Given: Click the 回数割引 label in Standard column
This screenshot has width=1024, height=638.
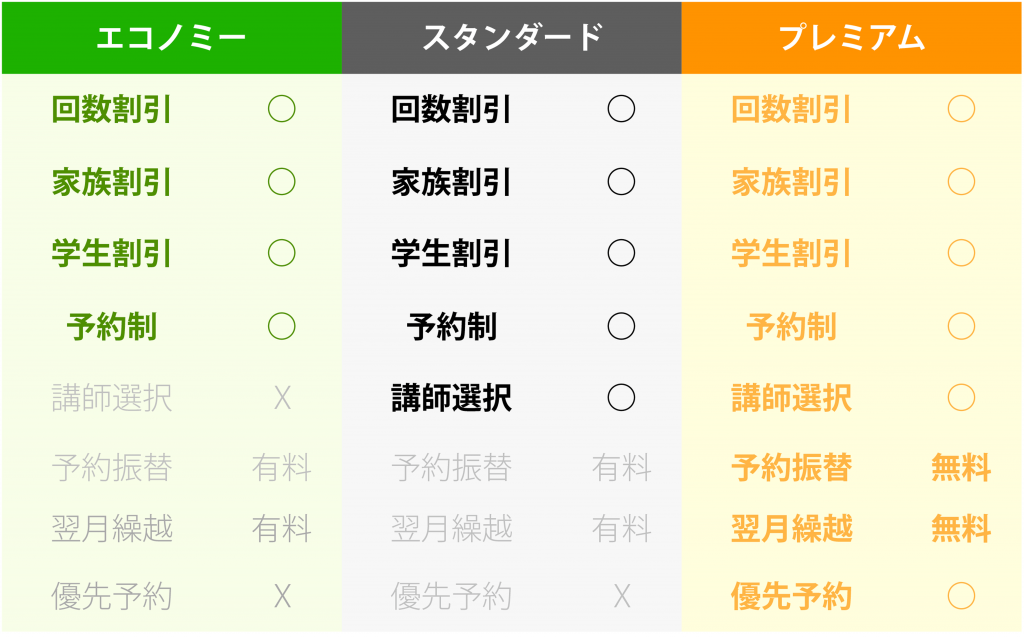Looking at the screenshot, I should (451, 109).
